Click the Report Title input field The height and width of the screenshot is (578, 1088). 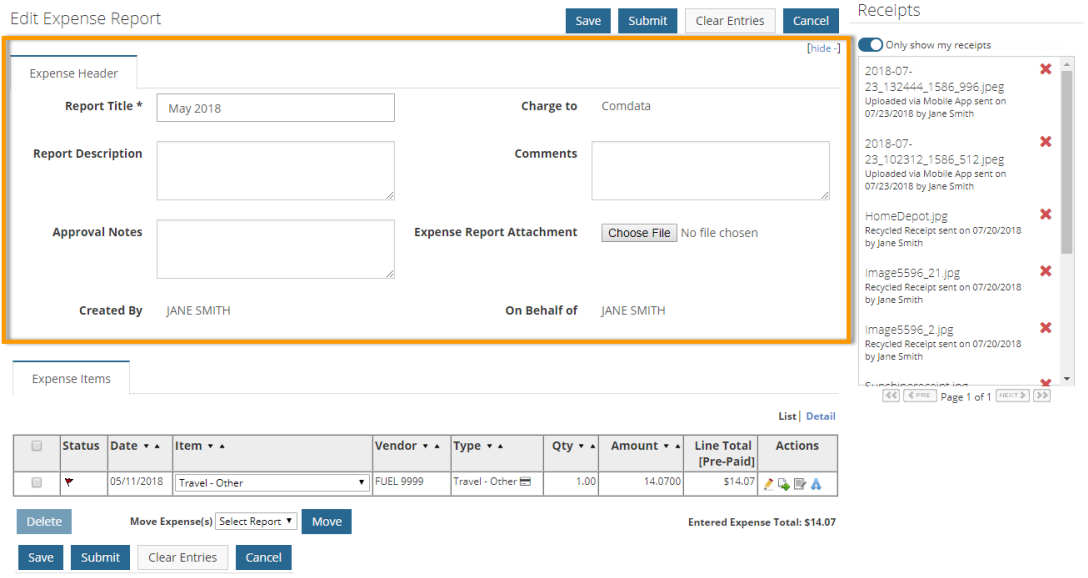coord(275,108)
